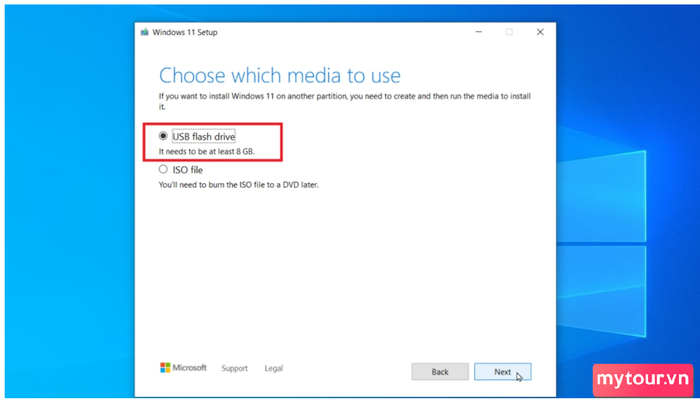
Task: Open the Legal link
Action: (x=274, y=368)
